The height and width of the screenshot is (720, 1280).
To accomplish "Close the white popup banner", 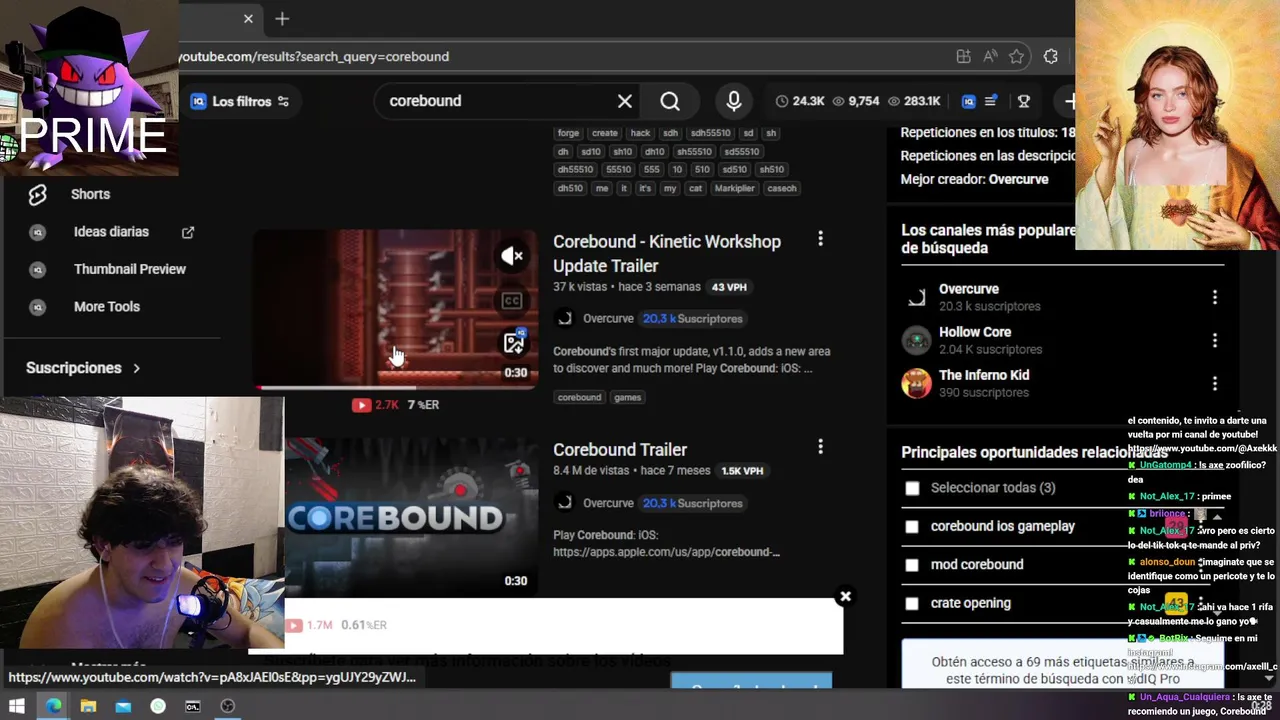I will tap(845, 596).
